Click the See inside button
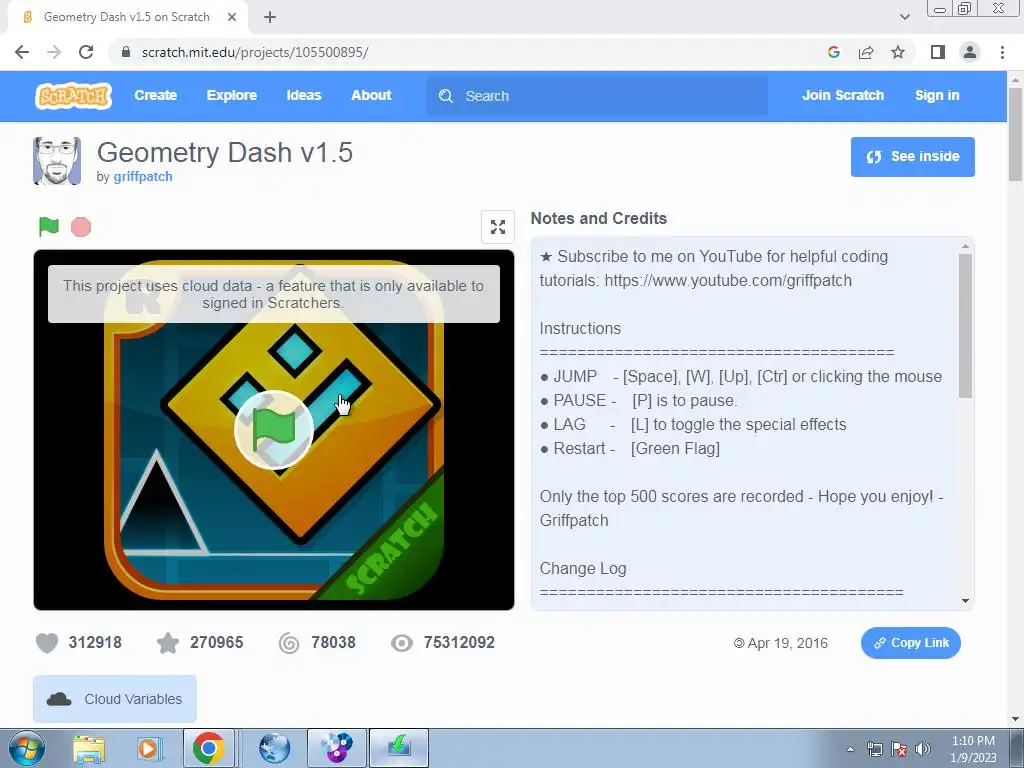 912,157
